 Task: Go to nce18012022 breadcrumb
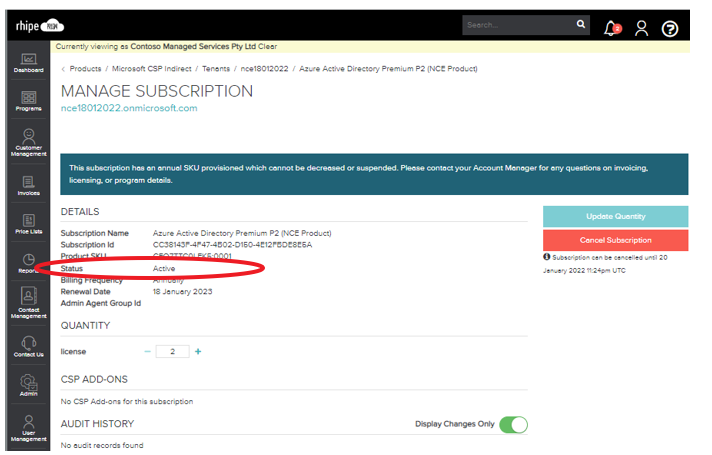pyautogui.click(x=264, y=69)
